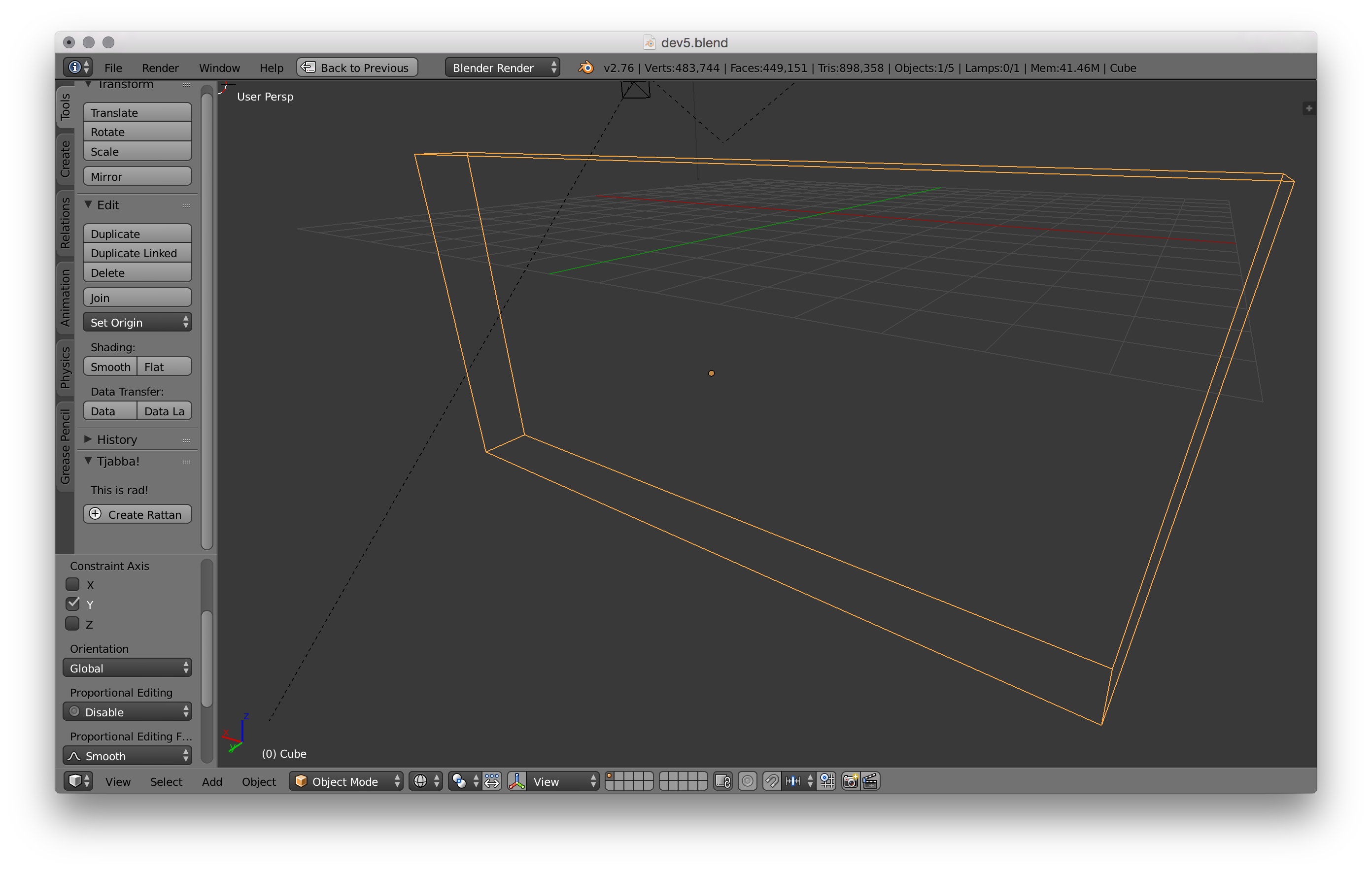Collapse the Edit panel
Viewport: 1372px width, 872px height.
tap(88, 204)
